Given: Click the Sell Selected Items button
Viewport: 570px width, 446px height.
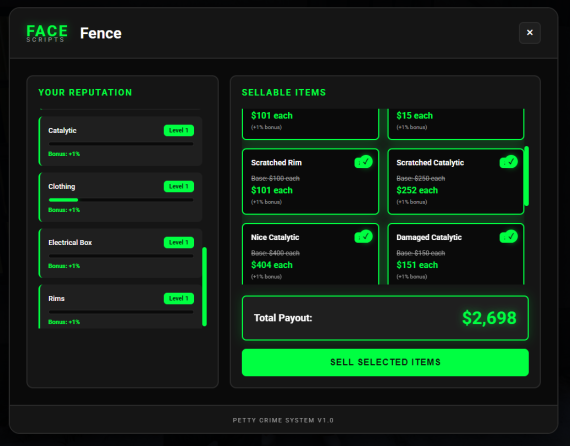Looking at the screenshot, I should tap(385, 362).
